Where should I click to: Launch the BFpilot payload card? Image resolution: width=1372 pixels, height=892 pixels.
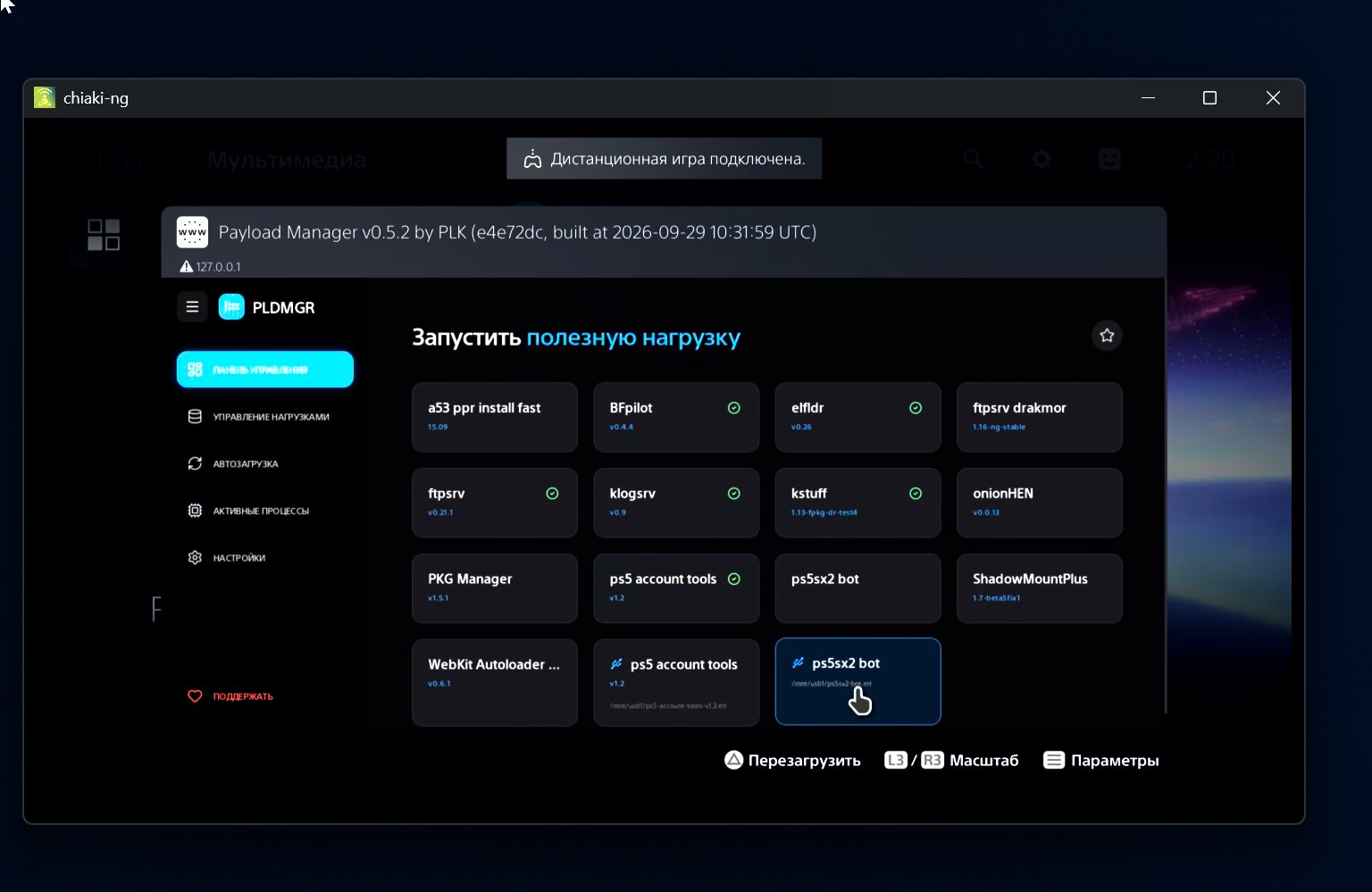click(676, 417)
